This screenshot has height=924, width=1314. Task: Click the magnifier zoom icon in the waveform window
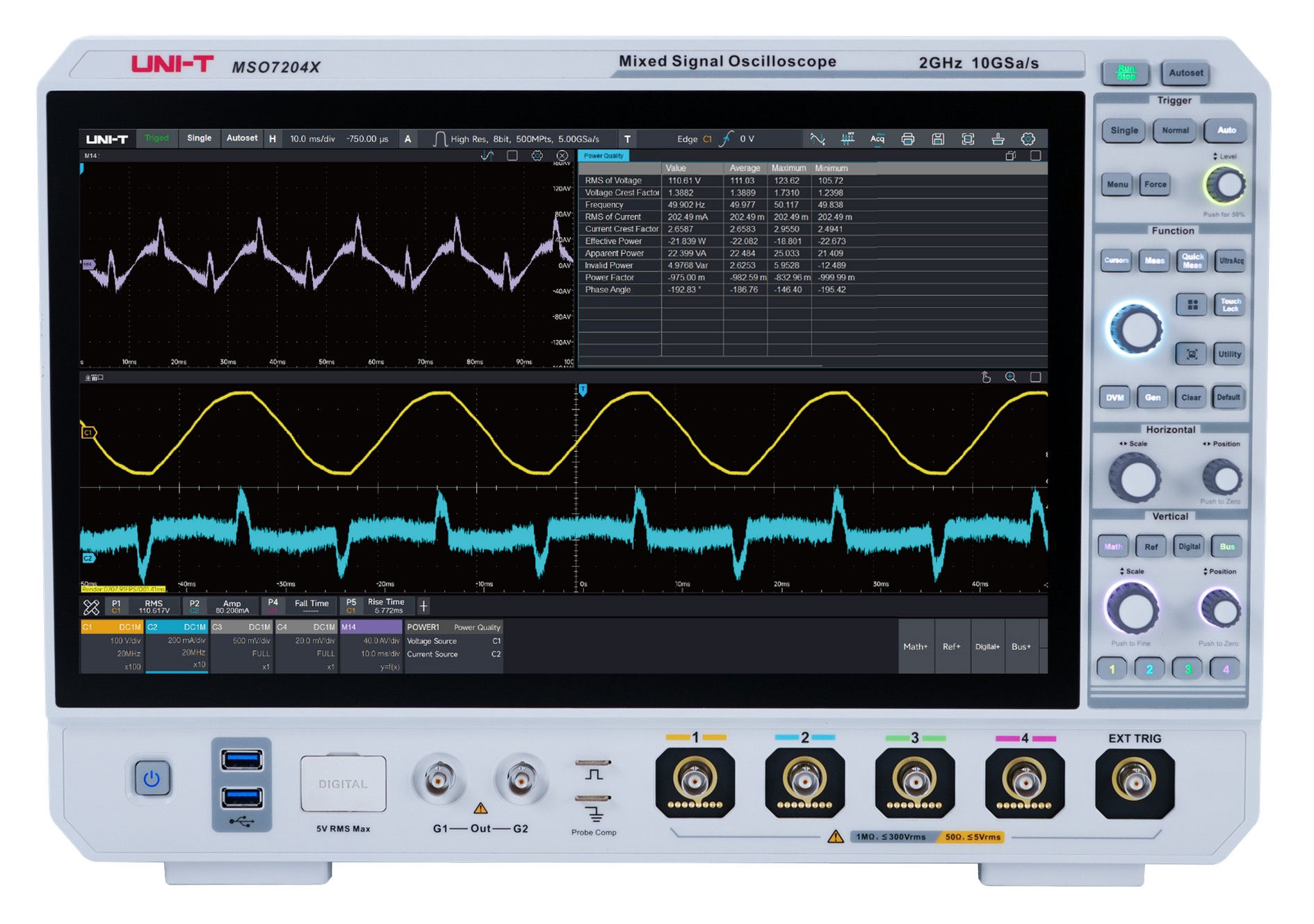coord(1010,378)
